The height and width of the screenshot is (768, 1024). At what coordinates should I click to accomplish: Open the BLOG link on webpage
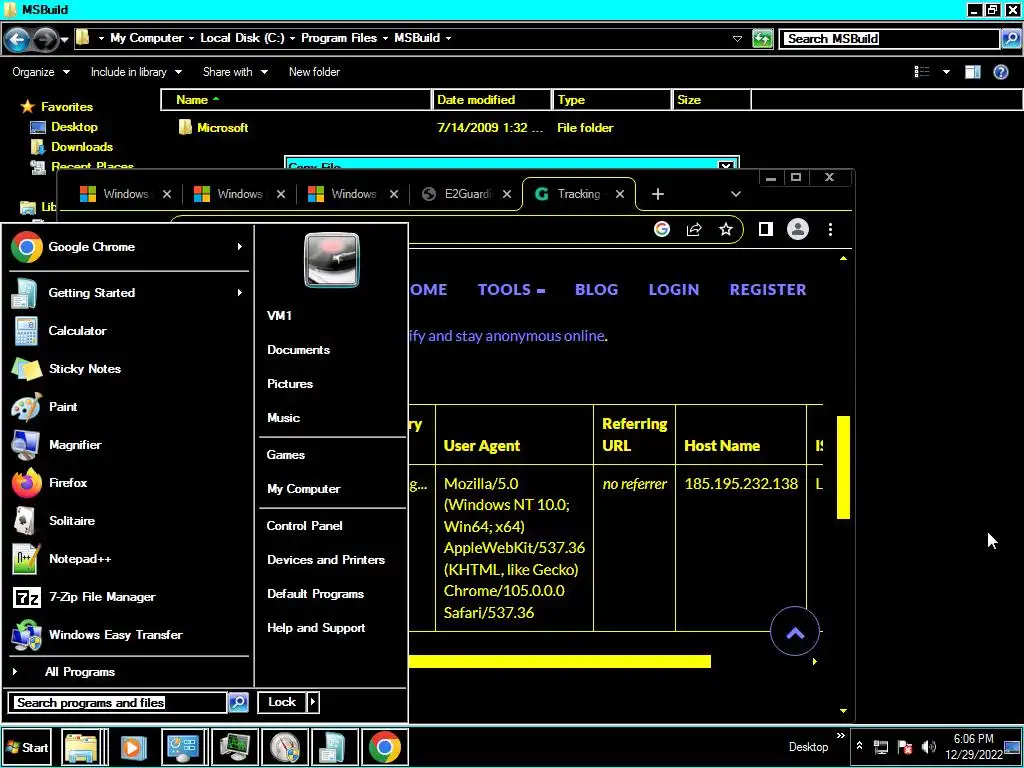596,290
